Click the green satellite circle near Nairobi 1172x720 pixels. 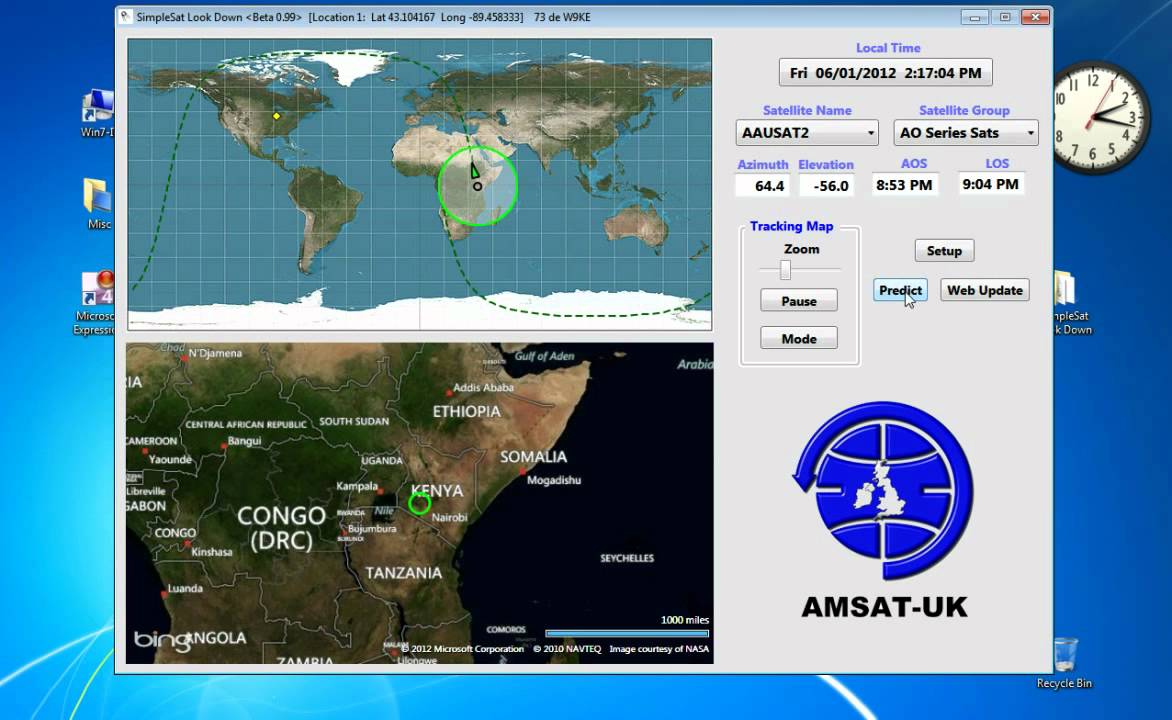(x=419, y=504)
